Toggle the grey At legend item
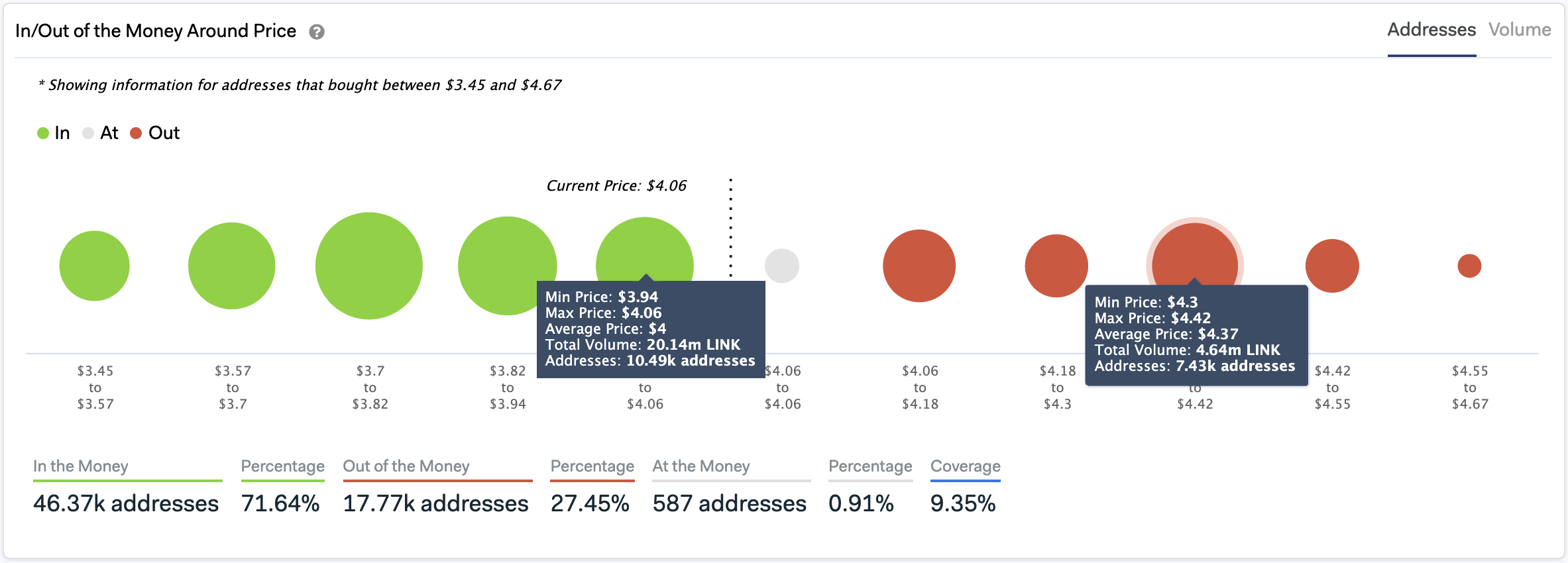The image size is (1568, 563). (101, 133)
